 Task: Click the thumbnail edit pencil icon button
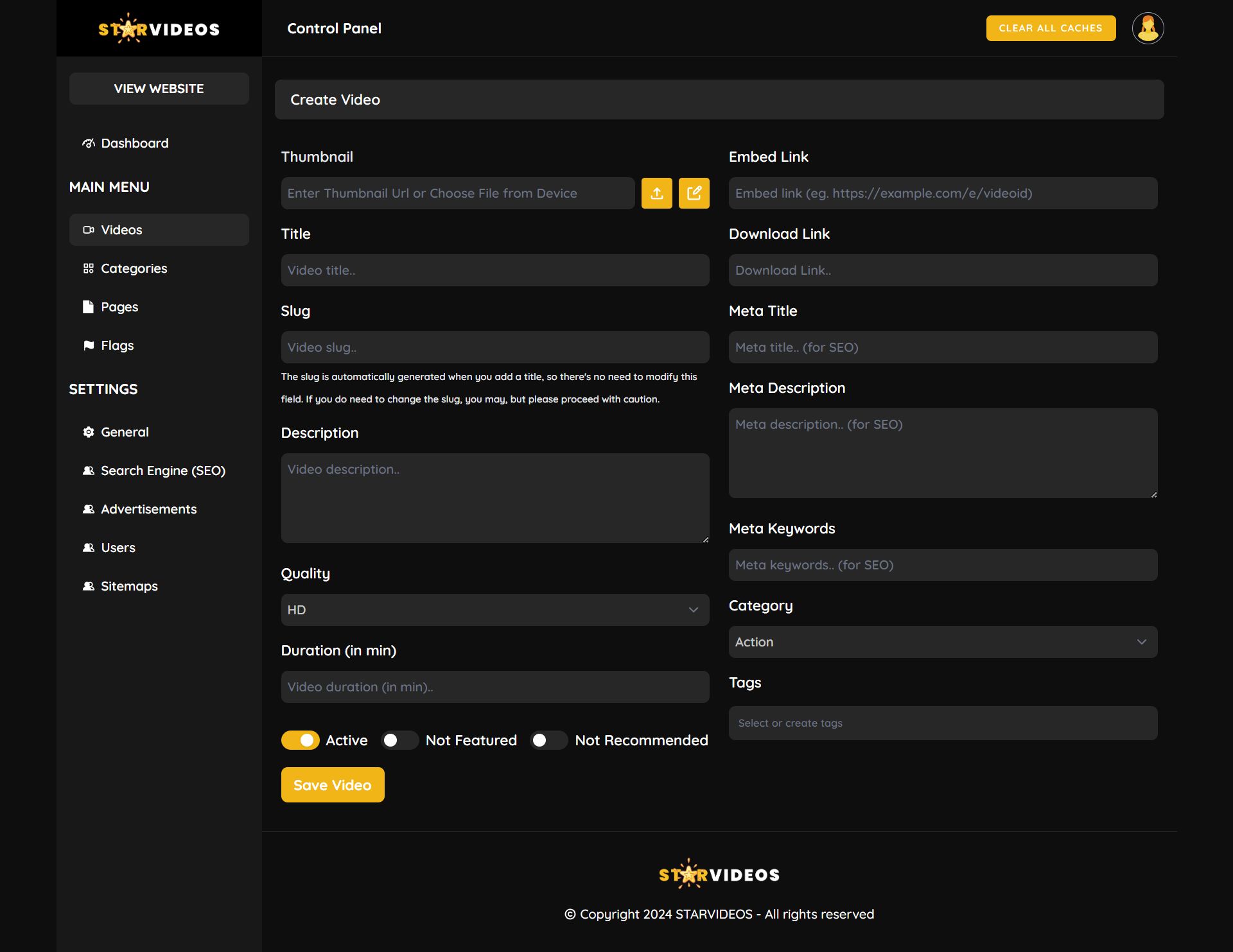pyautogui.click(x=694, y=193)
